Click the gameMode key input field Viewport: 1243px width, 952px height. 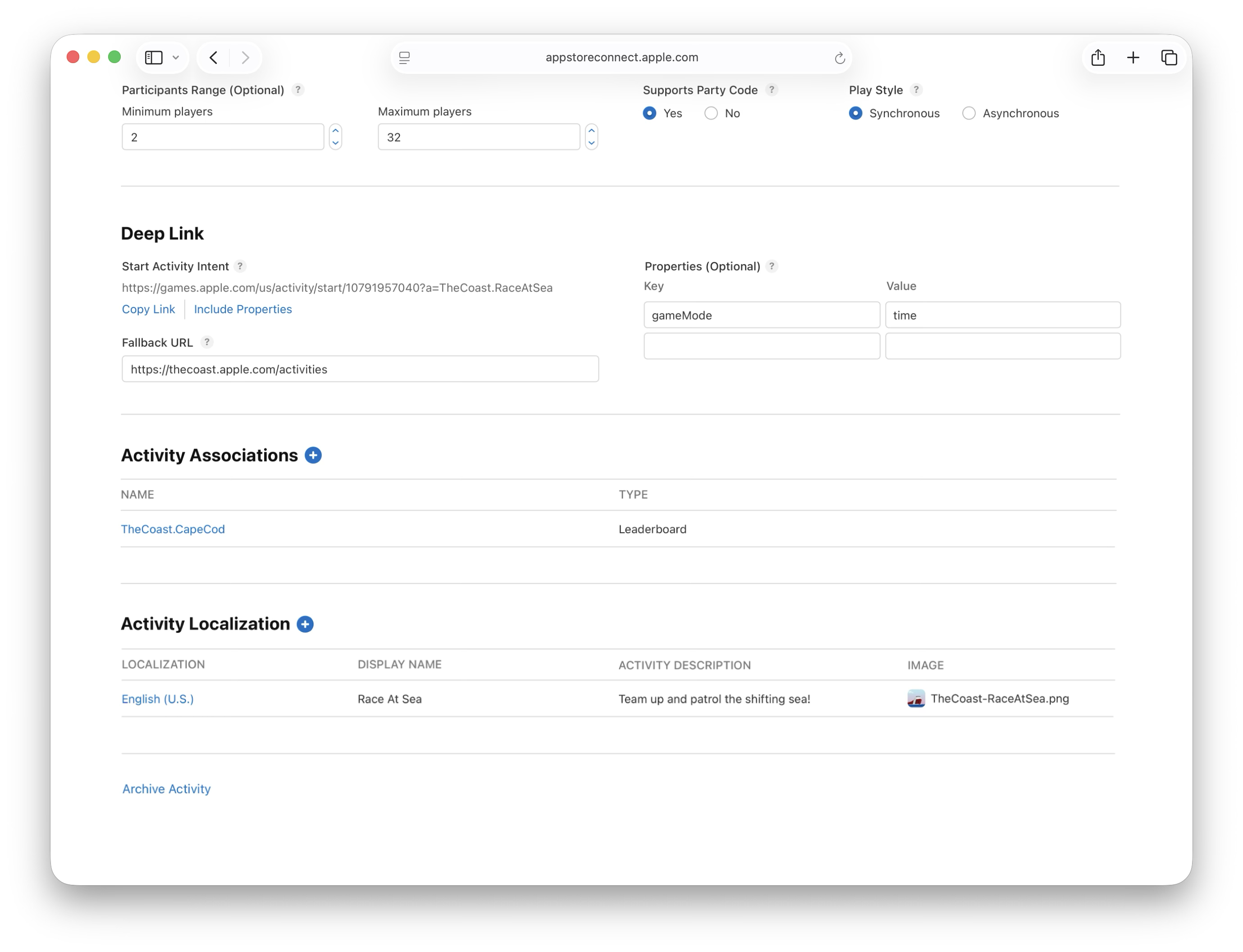[761, 315]
